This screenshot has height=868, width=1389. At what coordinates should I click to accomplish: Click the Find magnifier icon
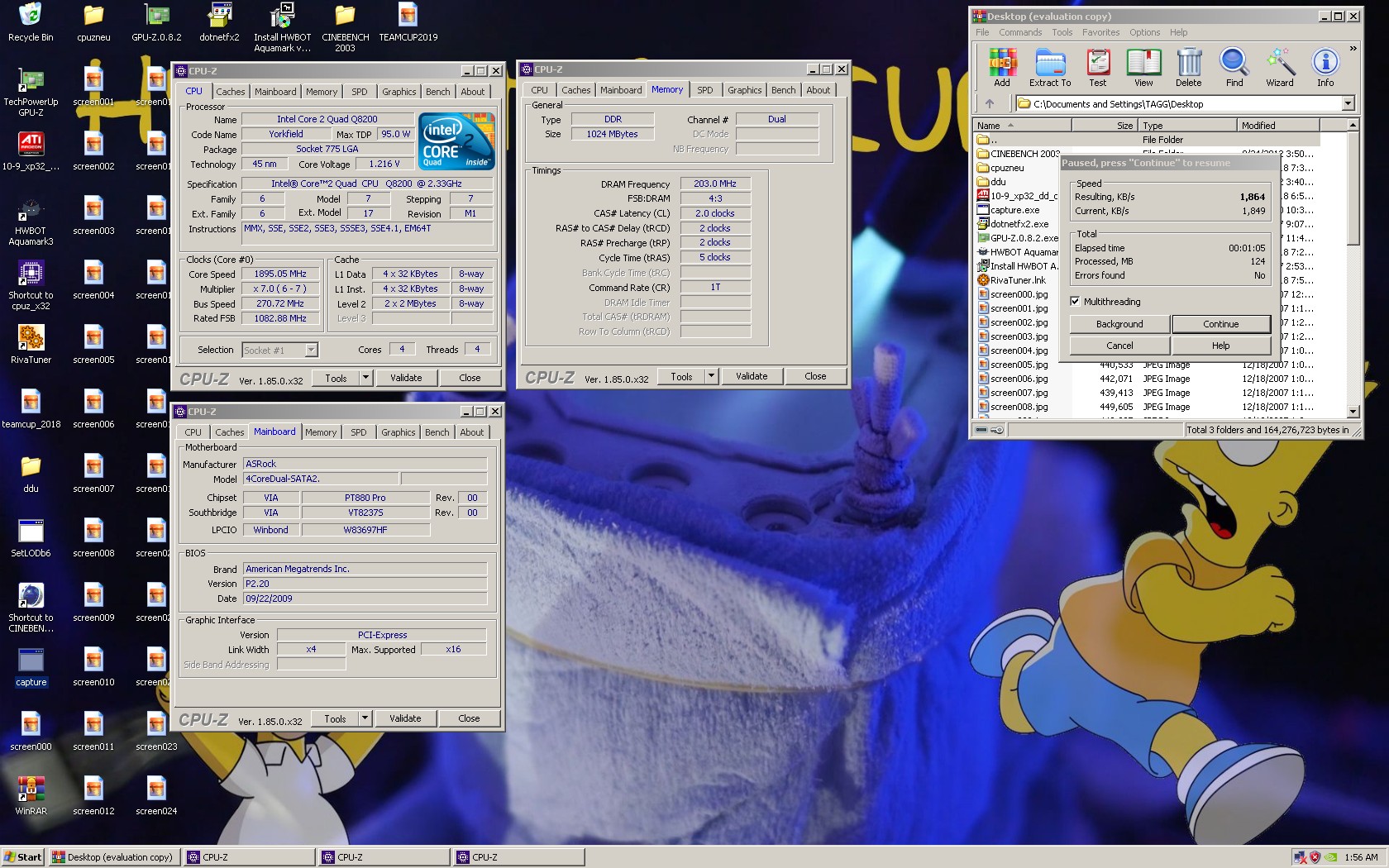pyautogui.click(x=1234, y=67)
